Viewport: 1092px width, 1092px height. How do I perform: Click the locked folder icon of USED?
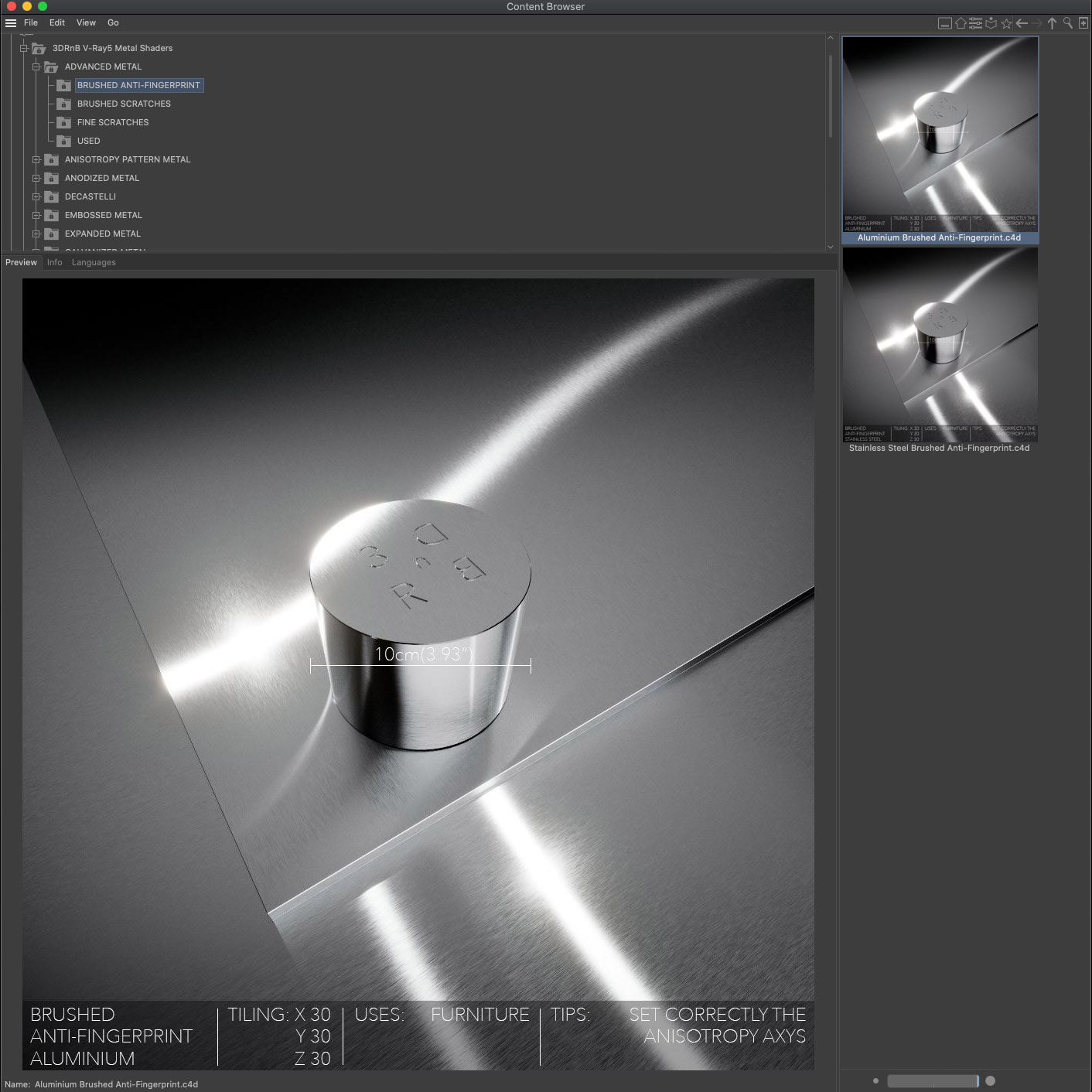click(x=63, y=141)
